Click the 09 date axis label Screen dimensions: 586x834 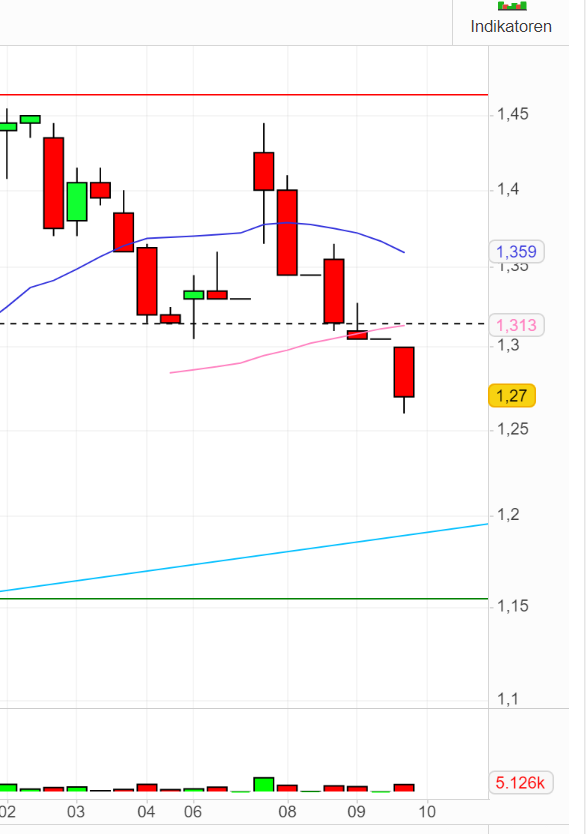coord(356,812)
